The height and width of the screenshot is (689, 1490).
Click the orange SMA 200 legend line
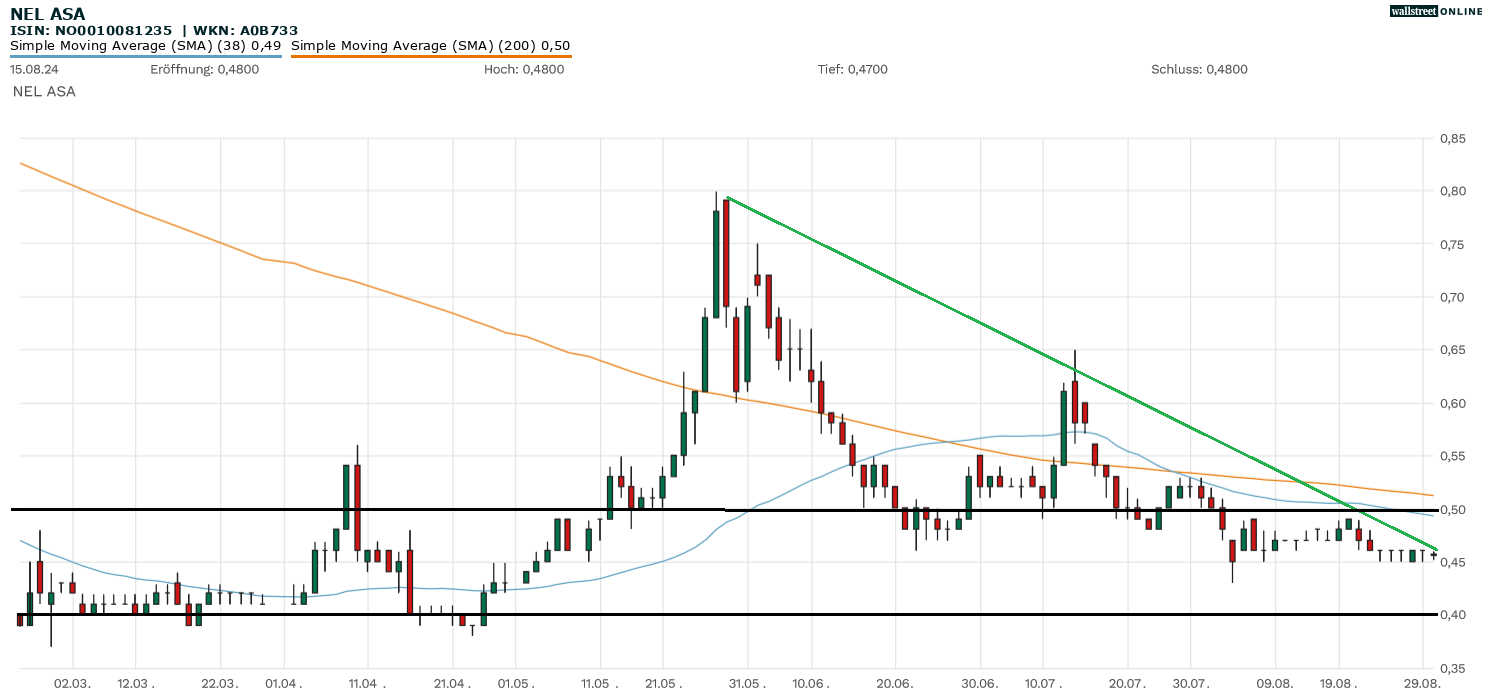point(430,56)
